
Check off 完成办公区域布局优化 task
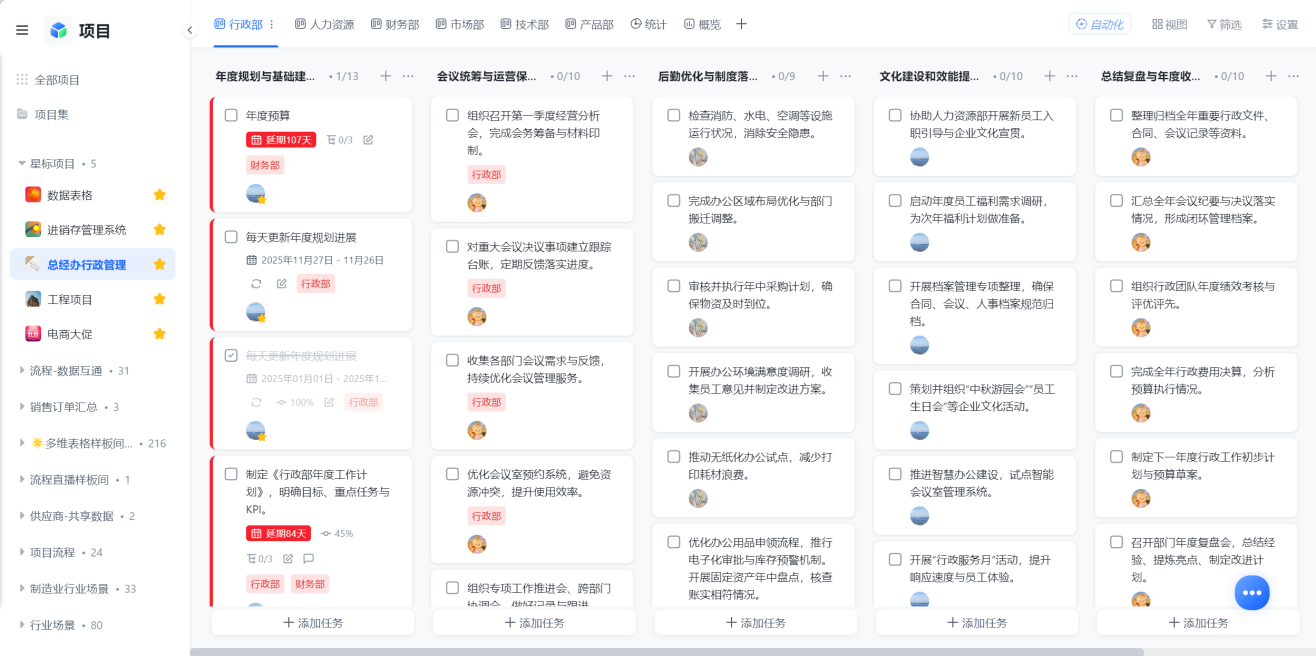674,200
